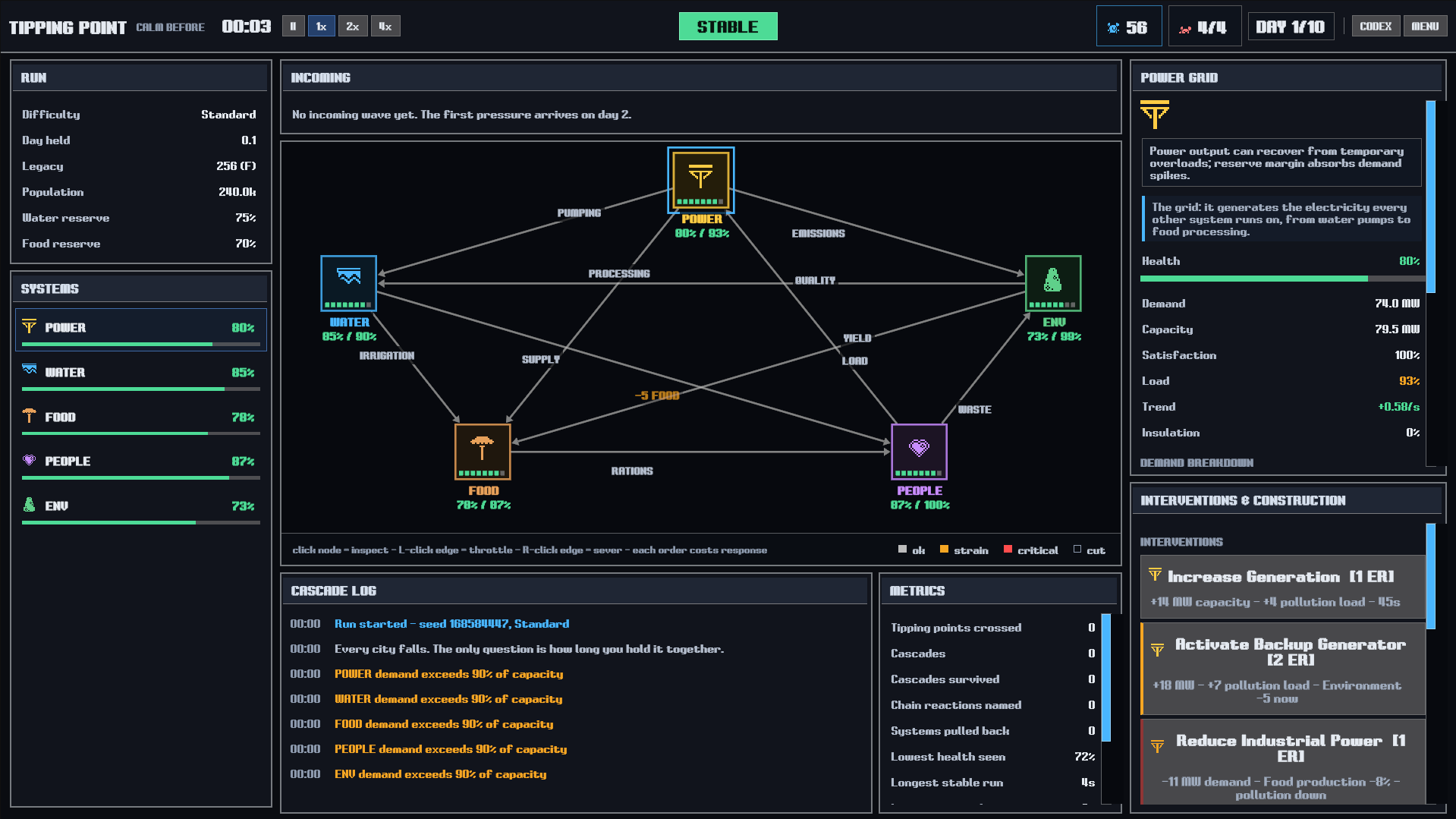The width and height of the screenshot is (1456, 819).
Task: Select the Water node in the network graph
Action: click(x=349, y=283)
